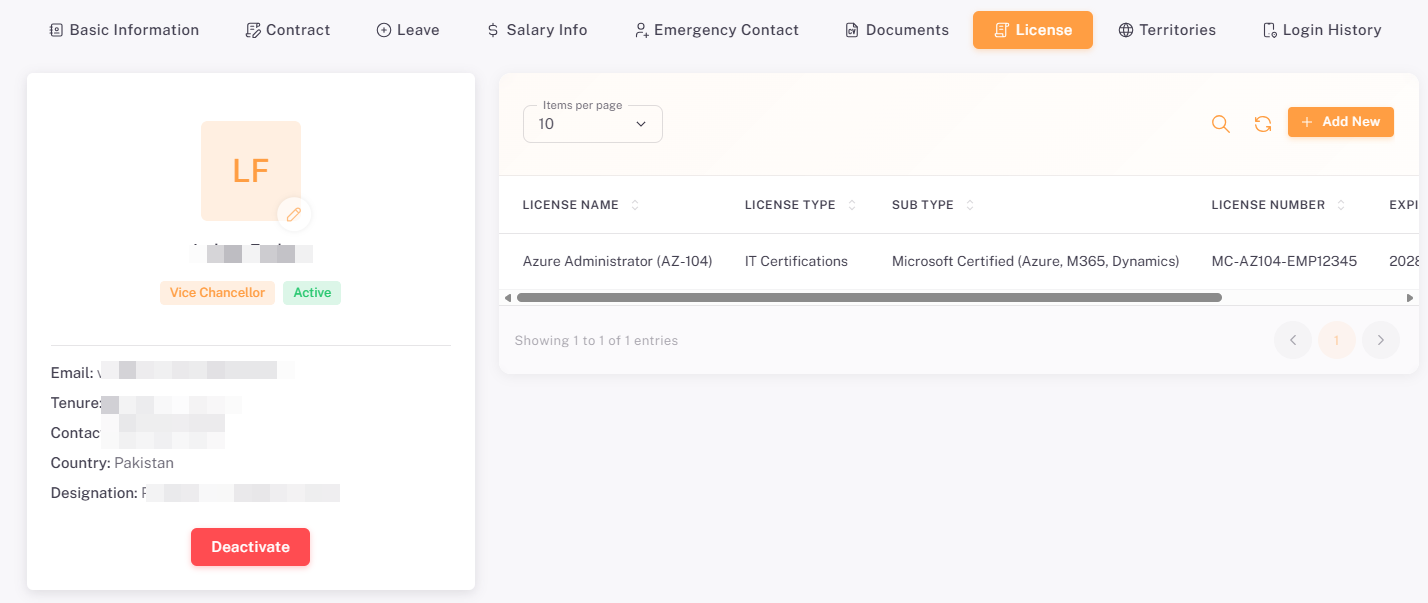Open the Salary Info tab

(x=538, y=30)
